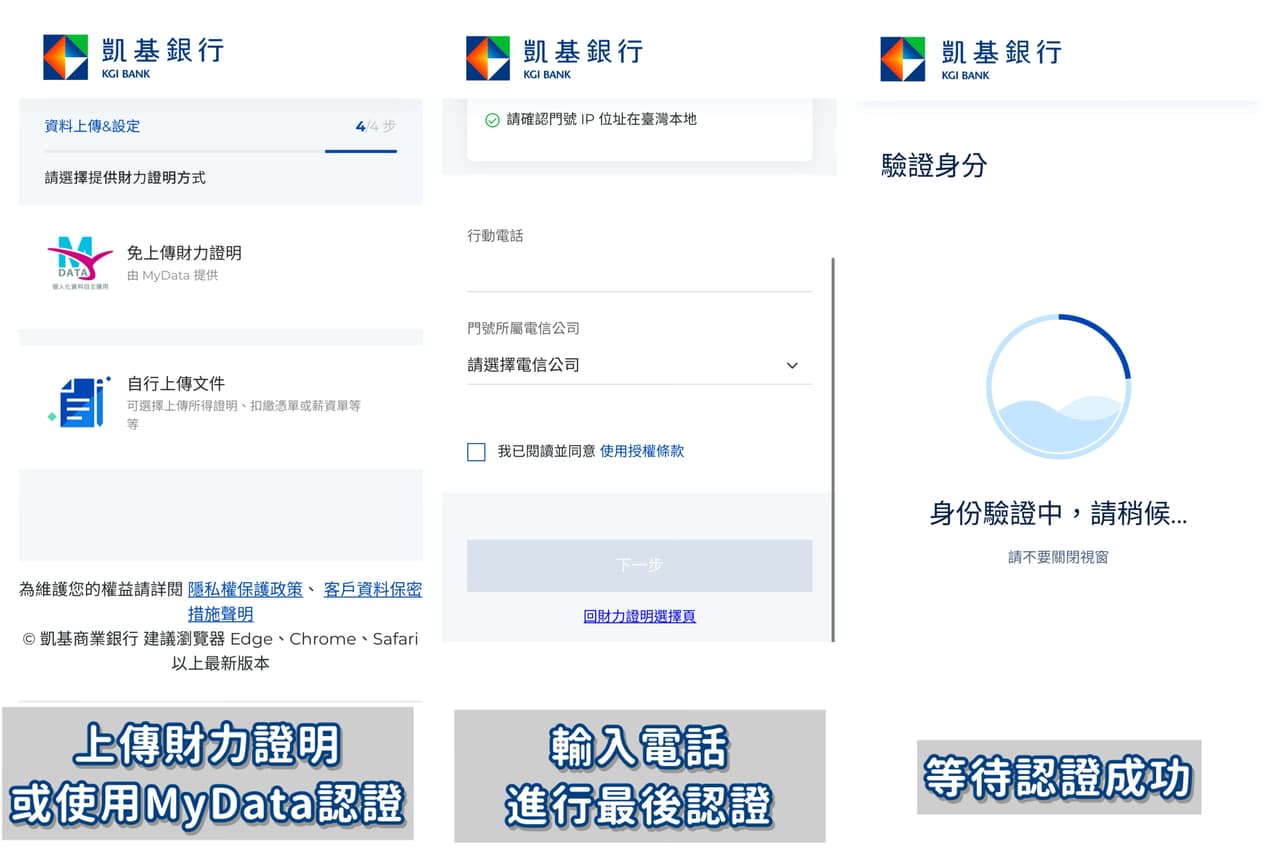Click the middle screen vertical scrollbar
The height and width of the screenshot is (856, 1280).
pyautogui.click(x=833, y=449)
